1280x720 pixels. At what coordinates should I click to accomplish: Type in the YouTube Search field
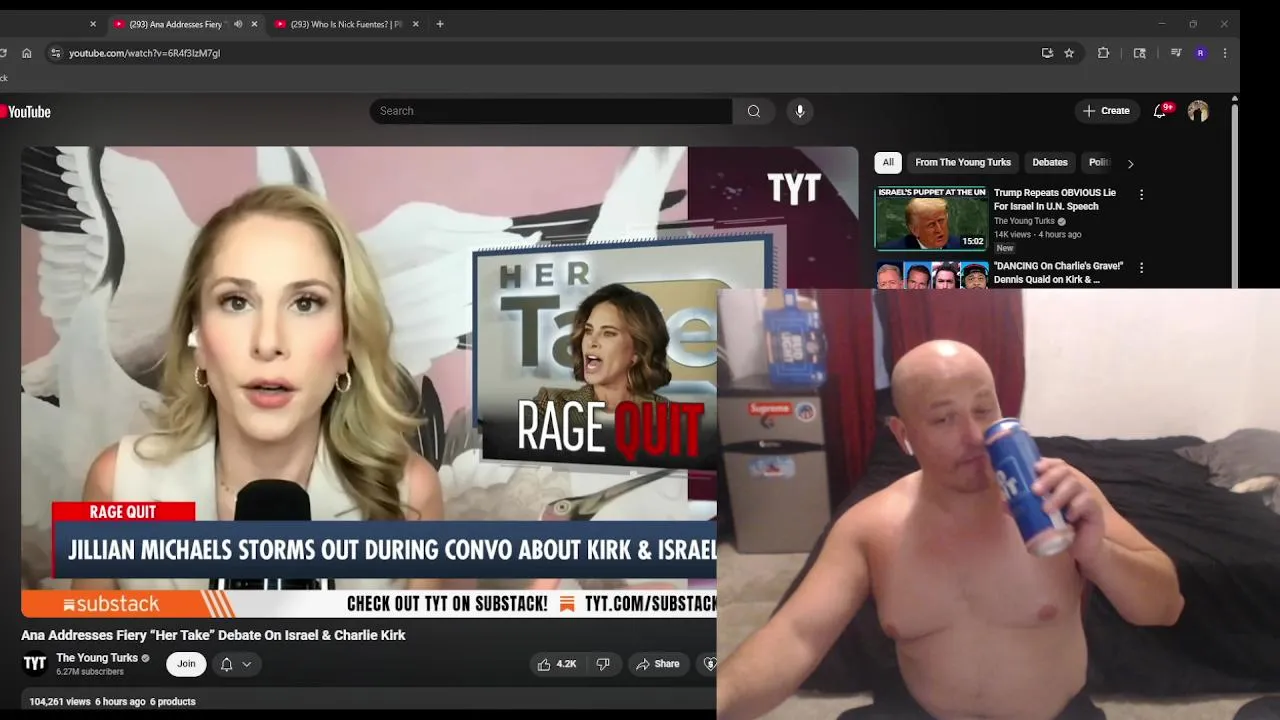[551, 111]
